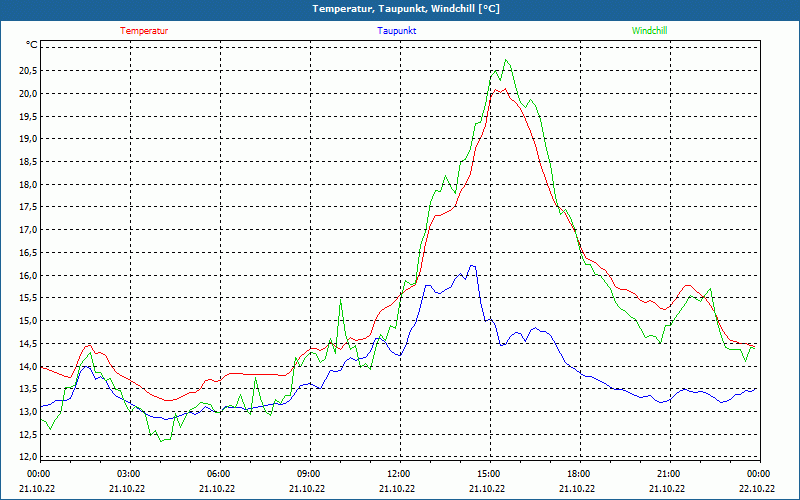800x500 pixels.
Task: Click the 21:00 time axis label
Action: tap(667, 474)
